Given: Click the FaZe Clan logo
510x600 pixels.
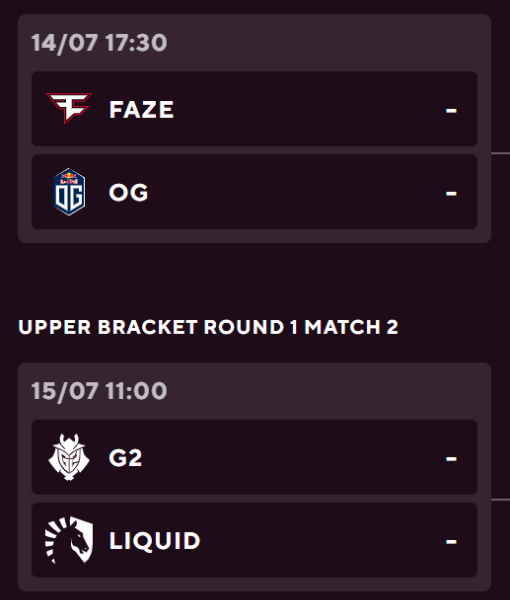Looking at the screenshot, I should coord(69,108).
